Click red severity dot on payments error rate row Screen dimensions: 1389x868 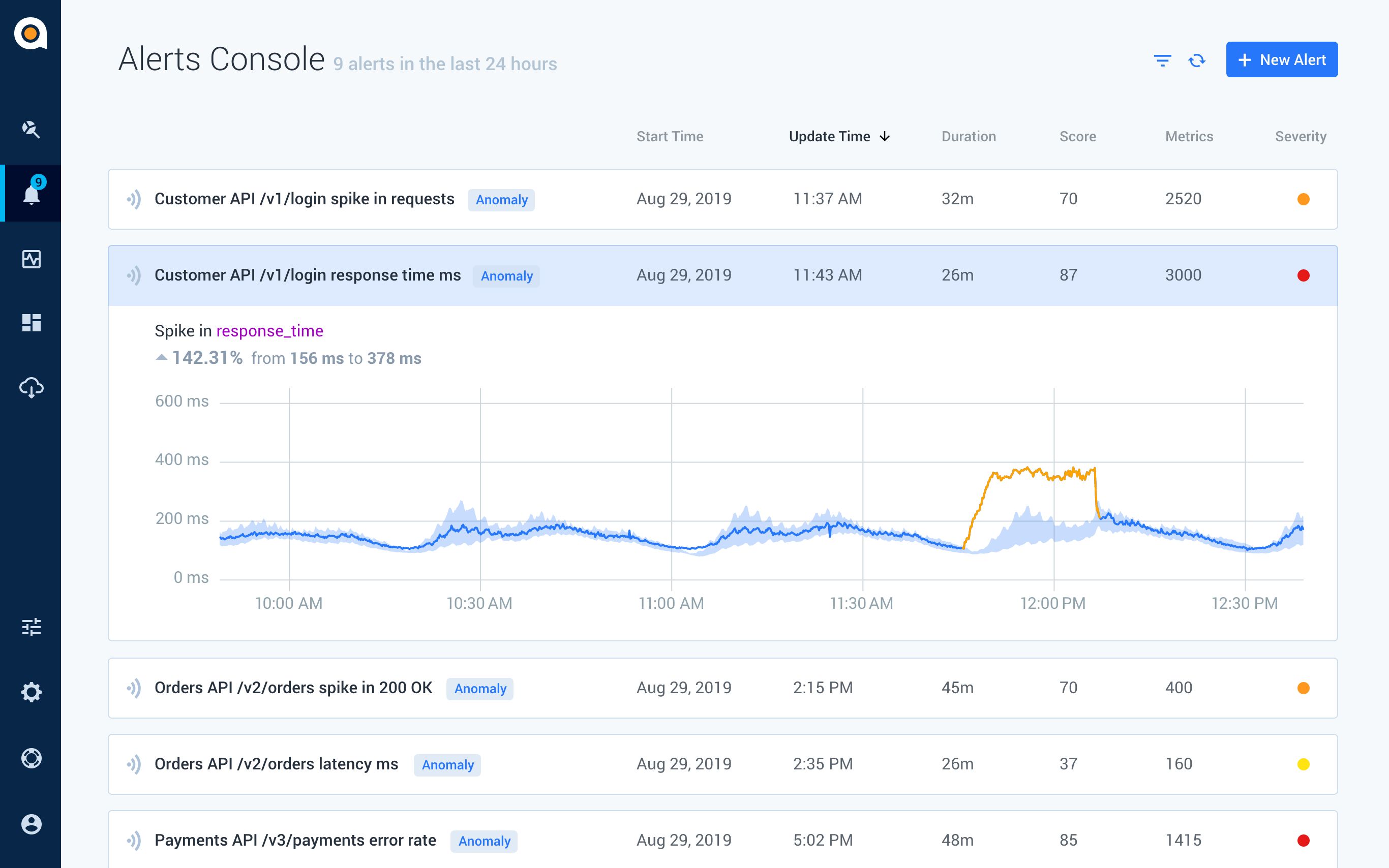point(1304,841)
